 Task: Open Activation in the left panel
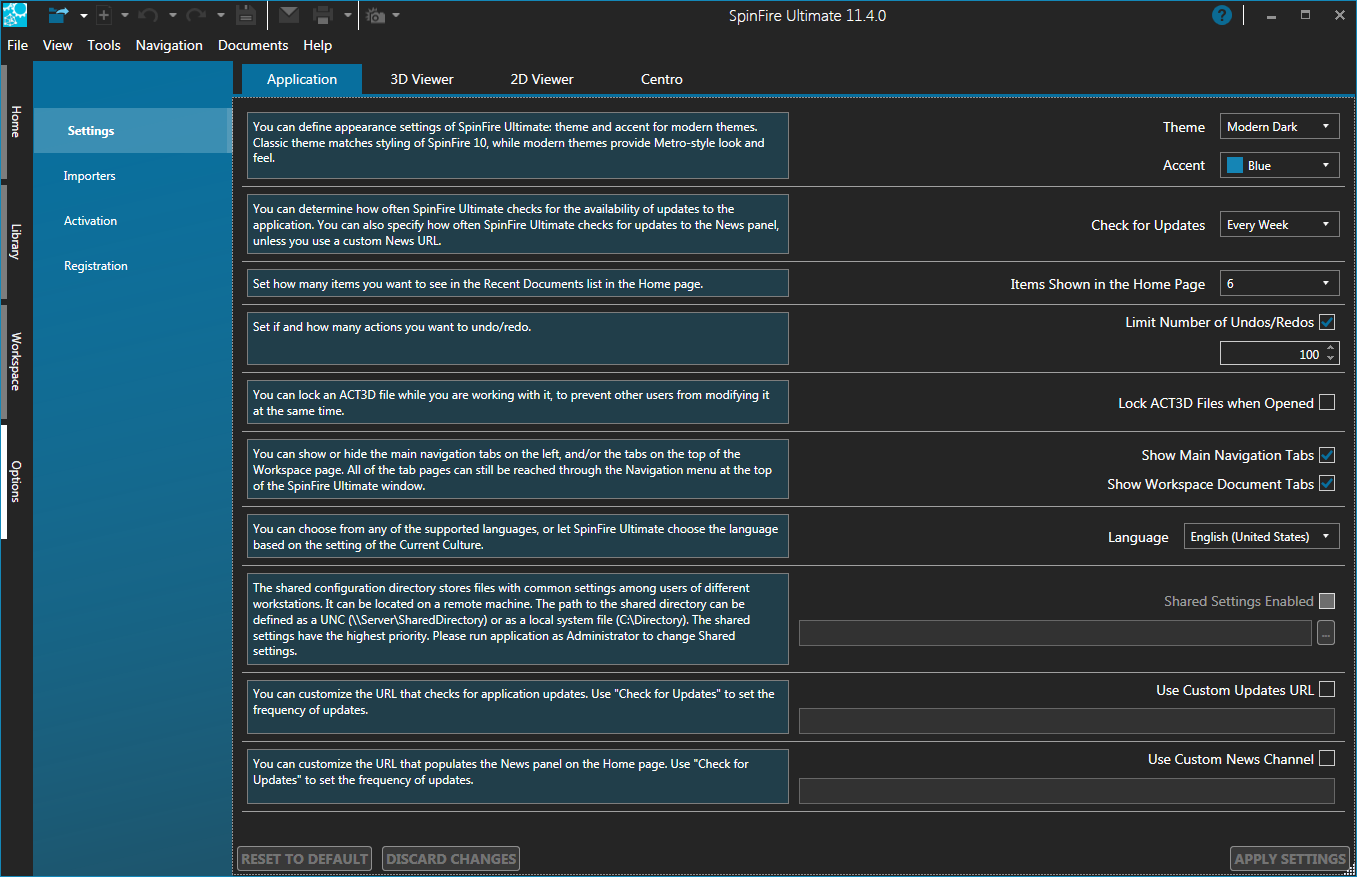coord(133,221)
